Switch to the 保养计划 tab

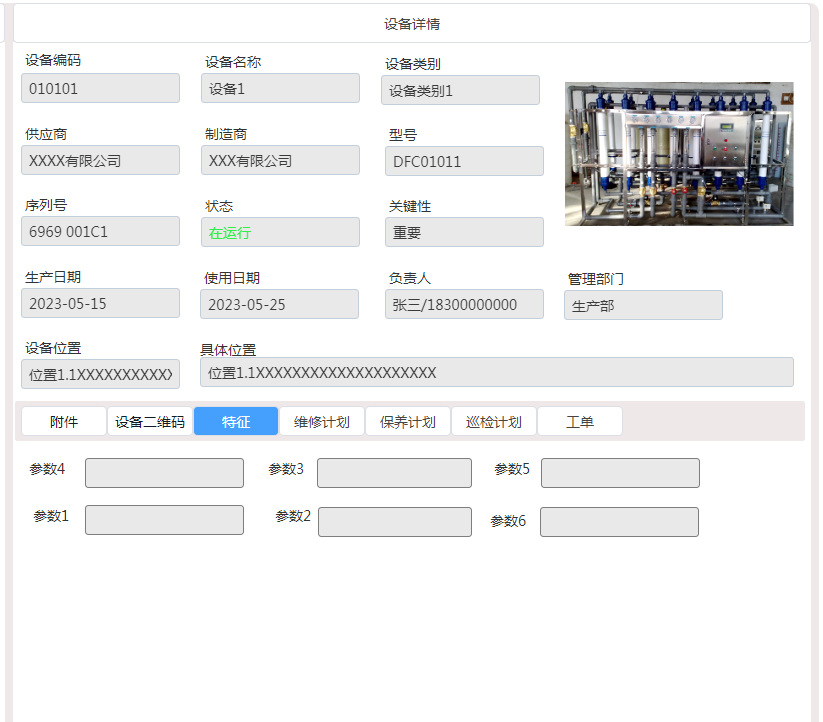(x=408, y=421)
